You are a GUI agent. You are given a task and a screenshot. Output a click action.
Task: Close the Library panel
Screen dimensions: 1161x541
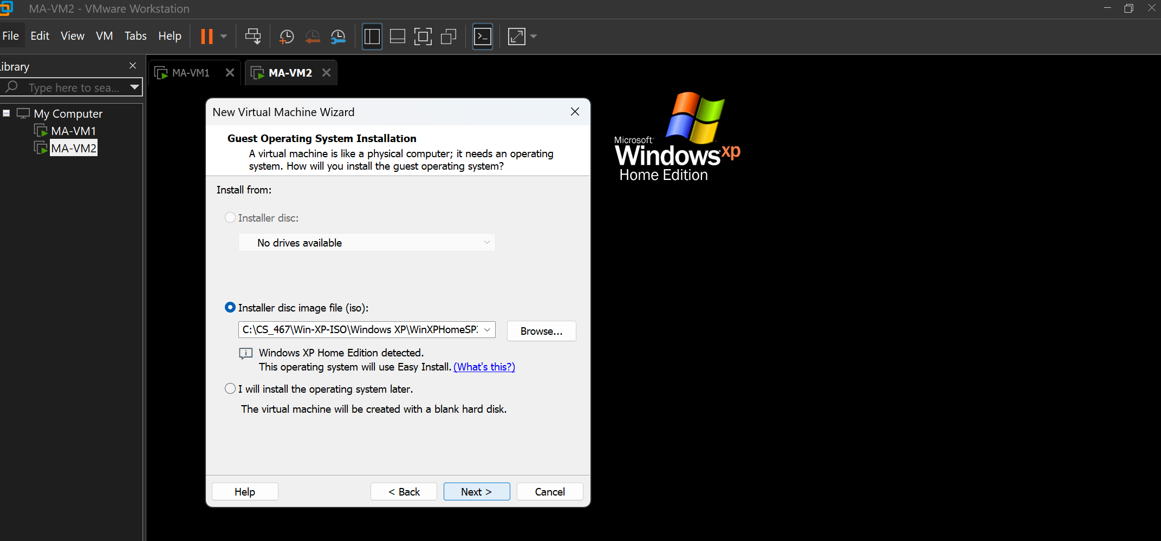pyautogui.click(x=133, y=66)
